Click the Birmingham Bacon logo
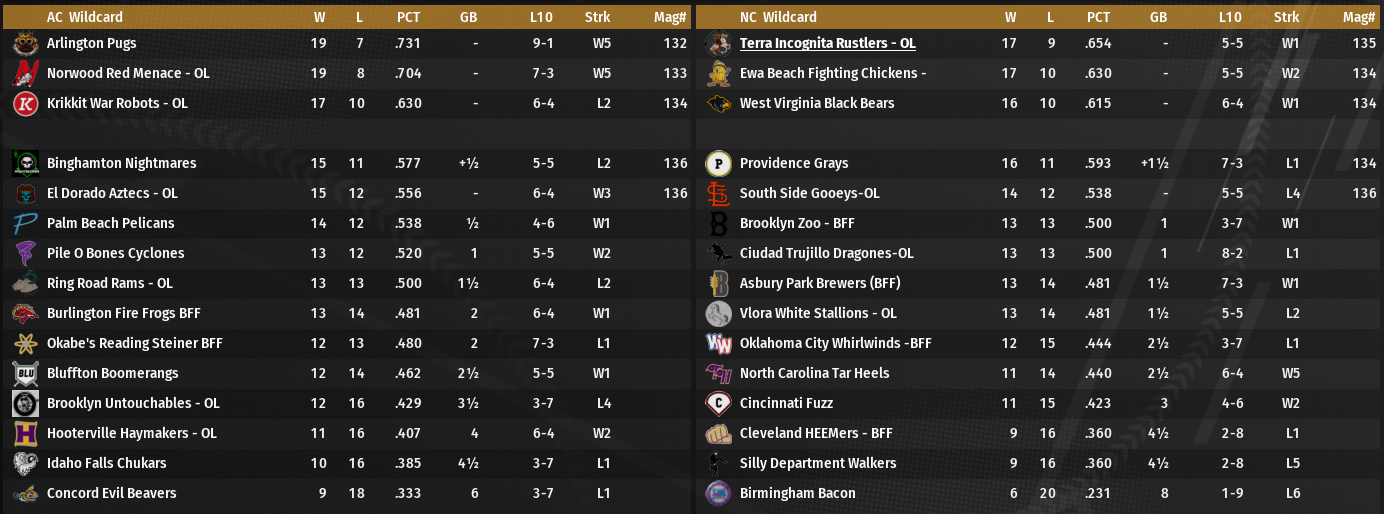Screen dimensions: 1384x514 click(x=718, y=494)
